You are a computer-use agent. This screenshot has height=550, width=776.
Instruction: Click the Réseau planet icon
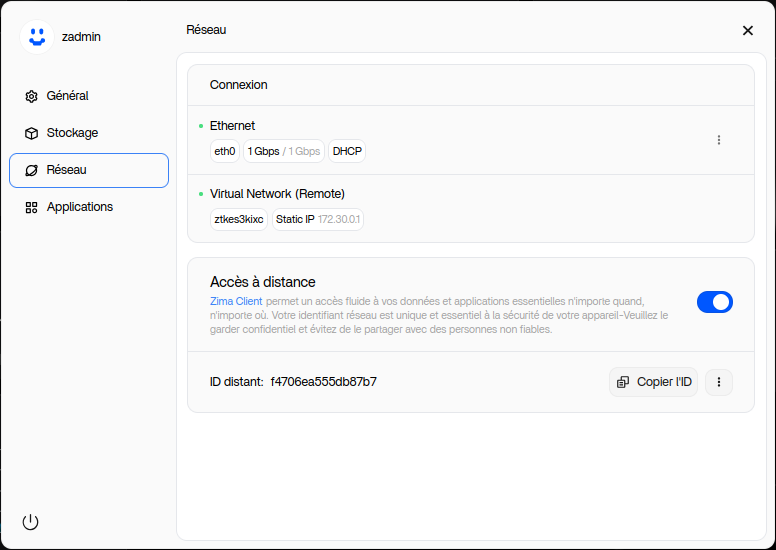pyautogui.click(x=31, y=171)
